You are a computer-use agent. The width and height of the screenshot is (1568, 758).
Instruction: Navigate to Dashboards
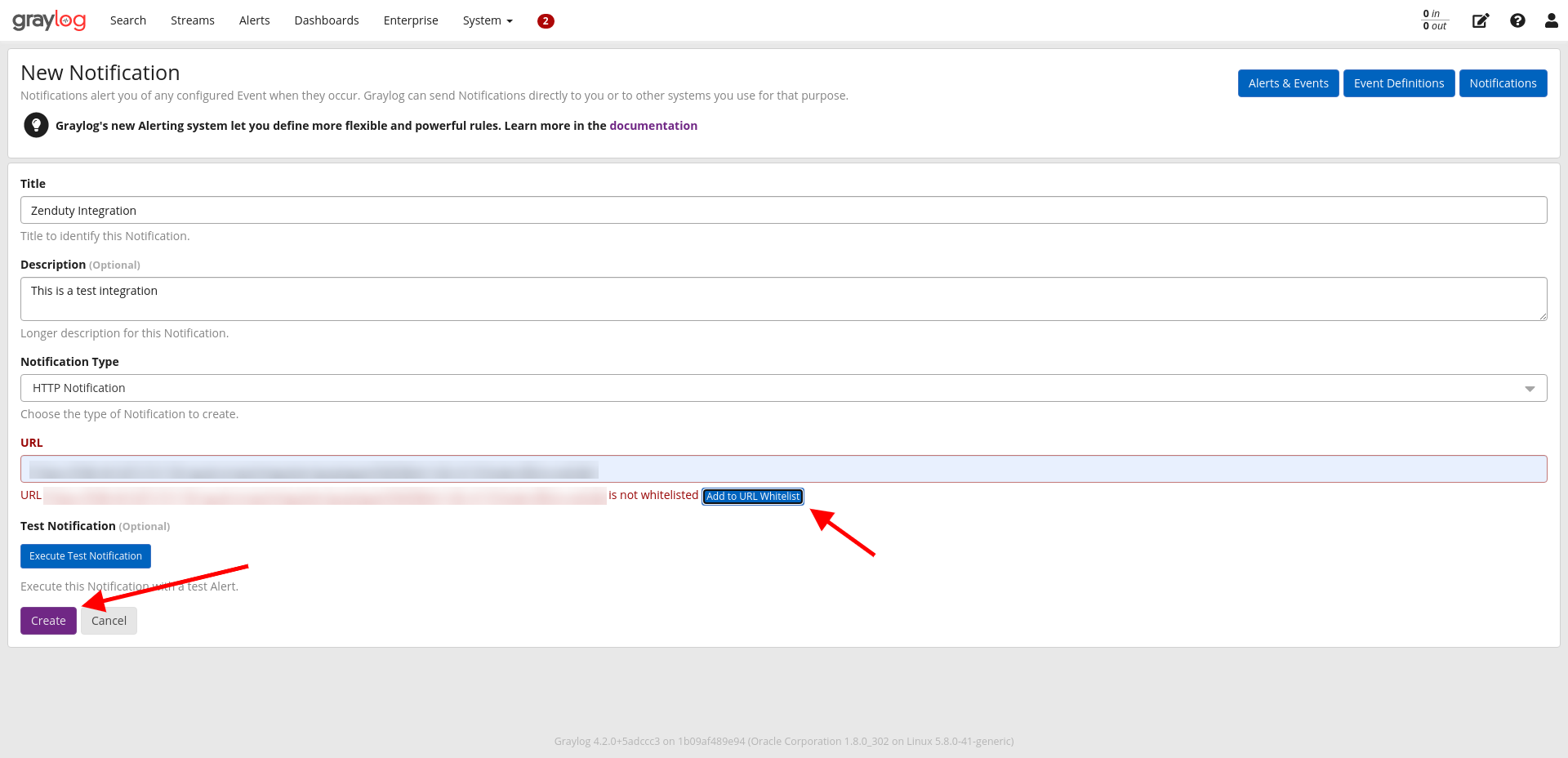point(327,20)
